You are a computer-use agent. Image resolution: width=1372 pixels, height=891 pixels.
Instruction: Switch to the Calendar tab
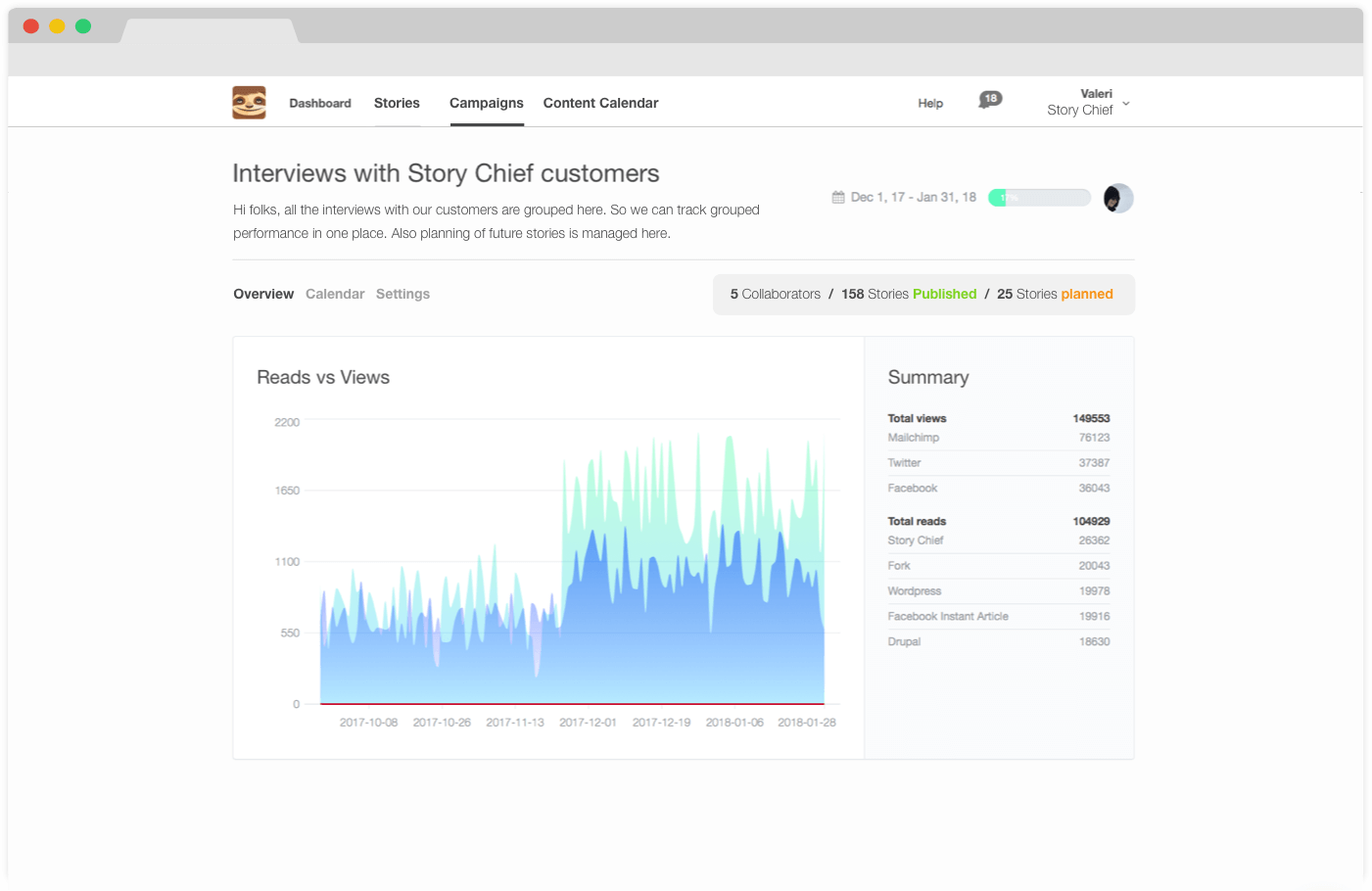click(335, 294)
